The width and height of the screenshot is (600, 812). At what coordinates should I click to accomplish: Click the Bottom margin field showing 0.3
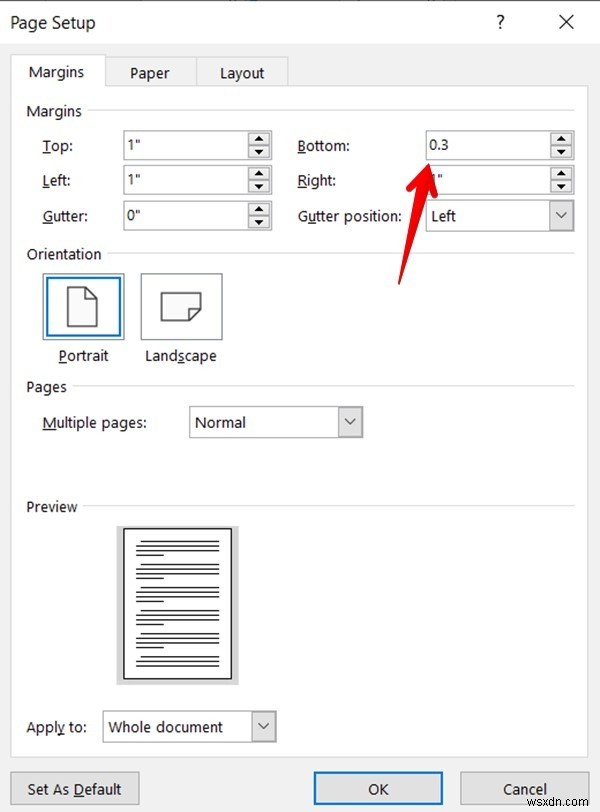click(x=488, y=145)
